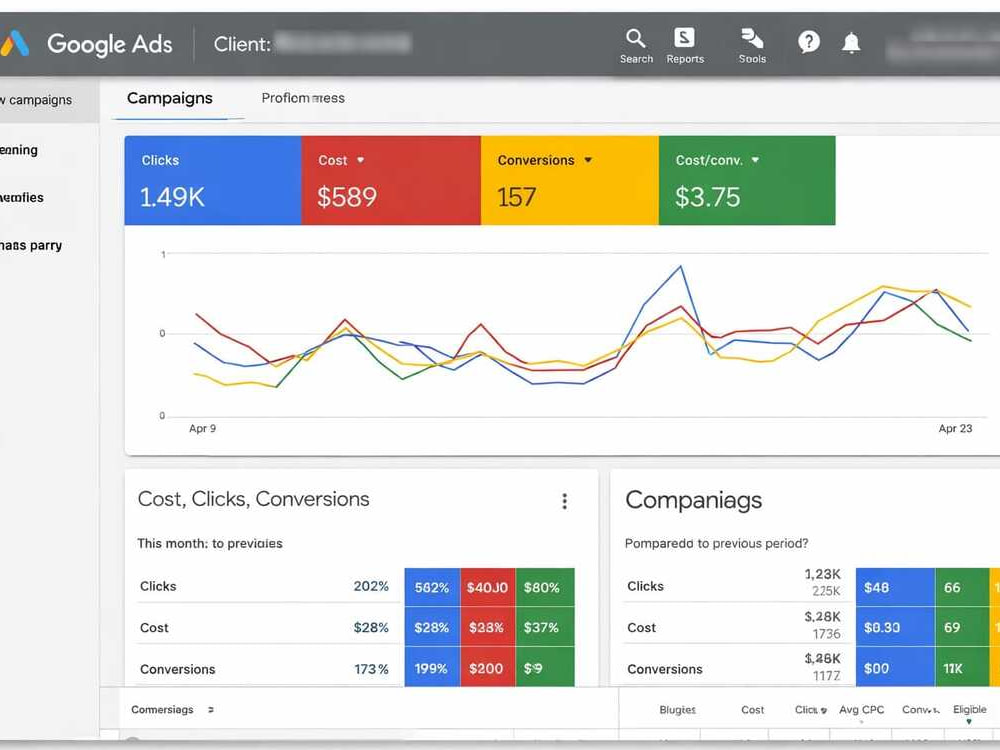Click the red '$200' cell
1000x750 pixels.
point(487,668)
